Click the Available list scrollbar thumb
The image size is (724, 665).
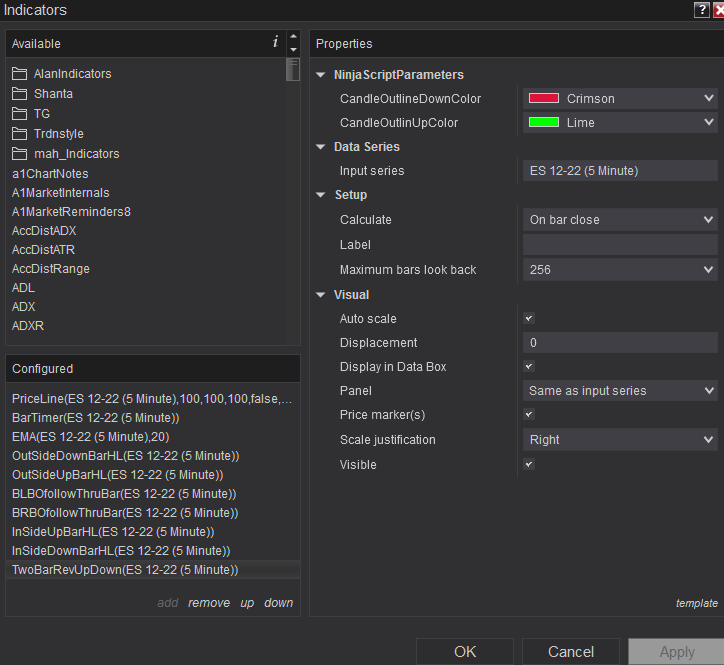pyautogui.click(x=293, y=70)
